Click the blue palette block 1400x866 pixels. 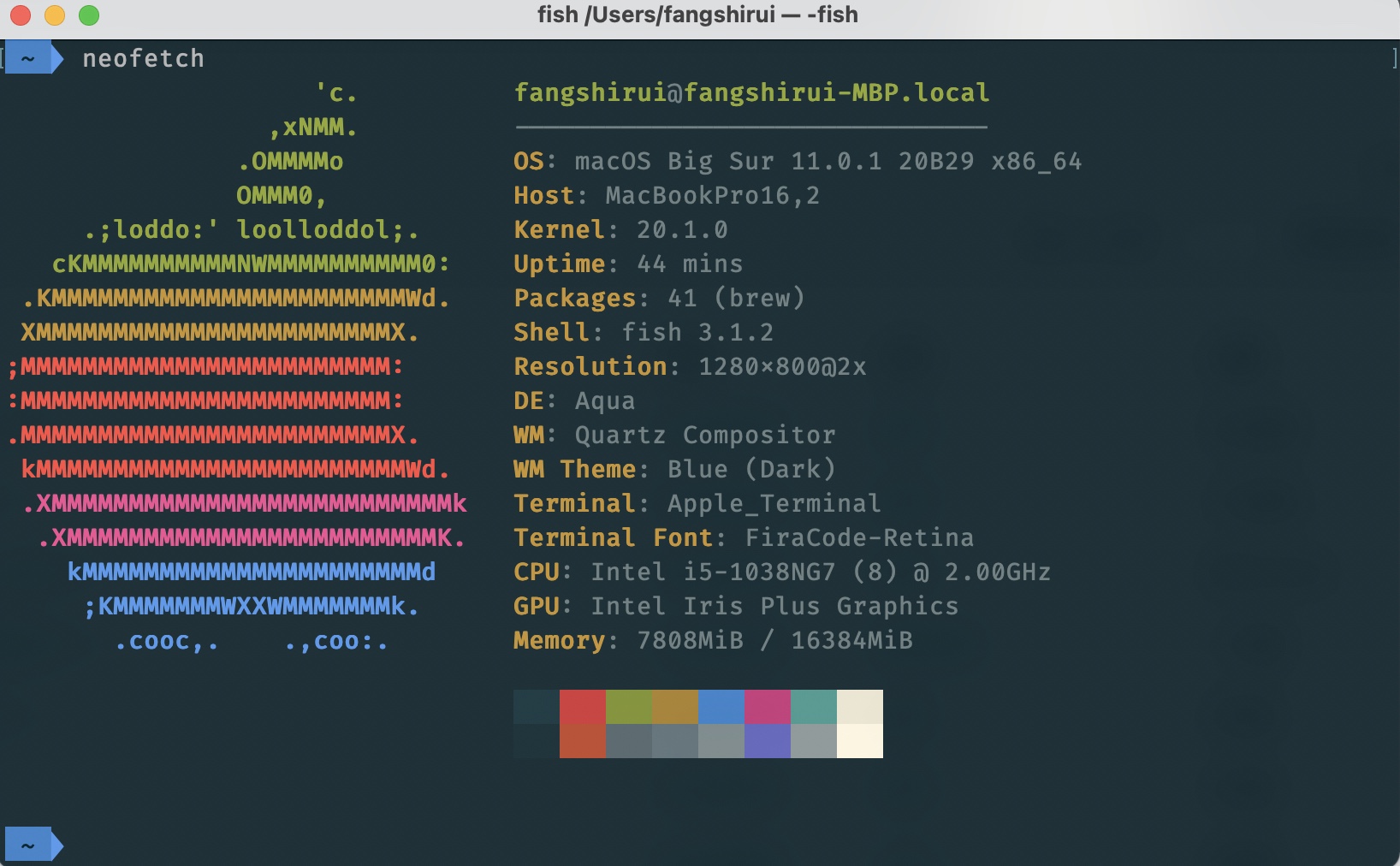pyautogui.click(x=721, y=707)
